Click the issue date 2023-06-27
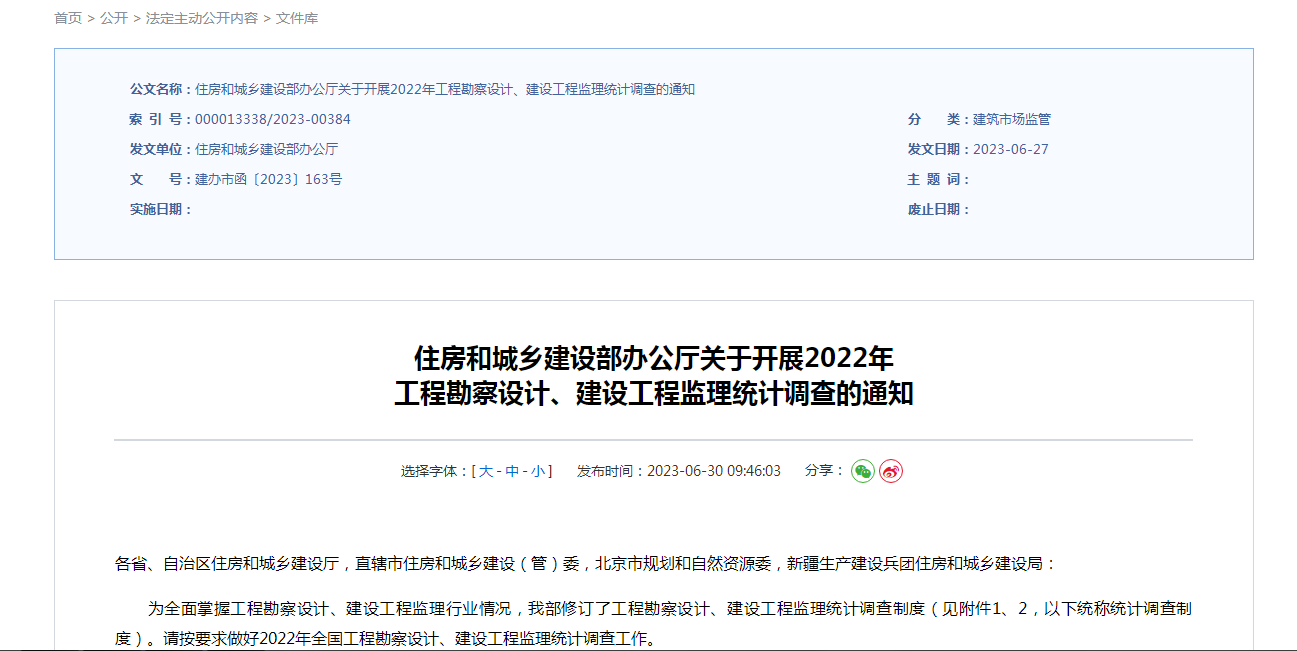This screenshot has width=1297, height=651. [1011, 149]
